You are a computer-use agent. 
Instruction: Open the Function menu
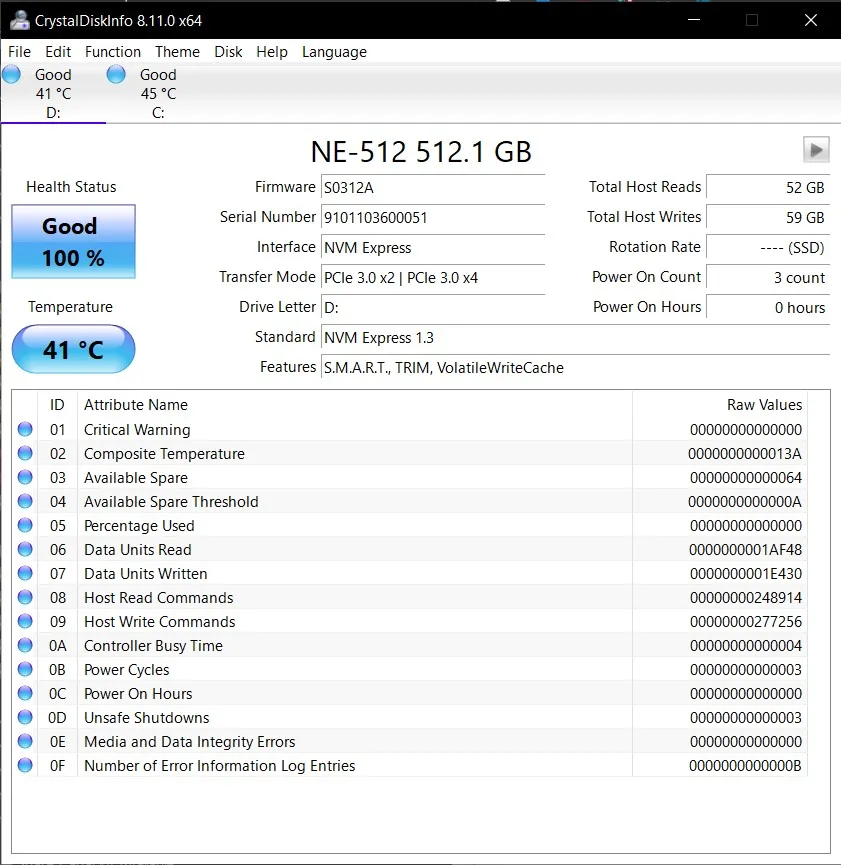click(x=113, y=52)
